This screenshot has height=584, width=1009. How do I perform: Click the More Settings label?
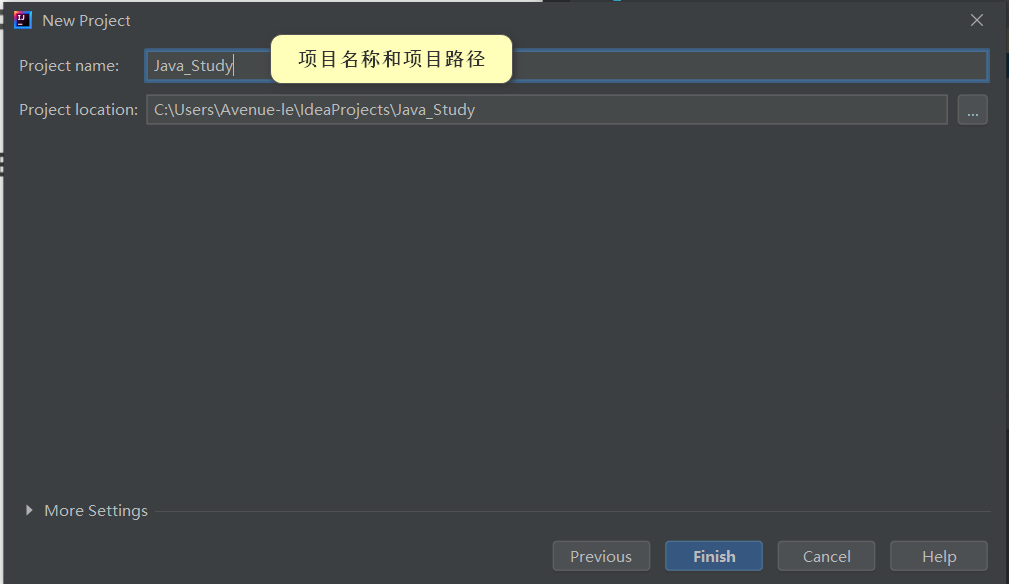[x=96, y=511]
